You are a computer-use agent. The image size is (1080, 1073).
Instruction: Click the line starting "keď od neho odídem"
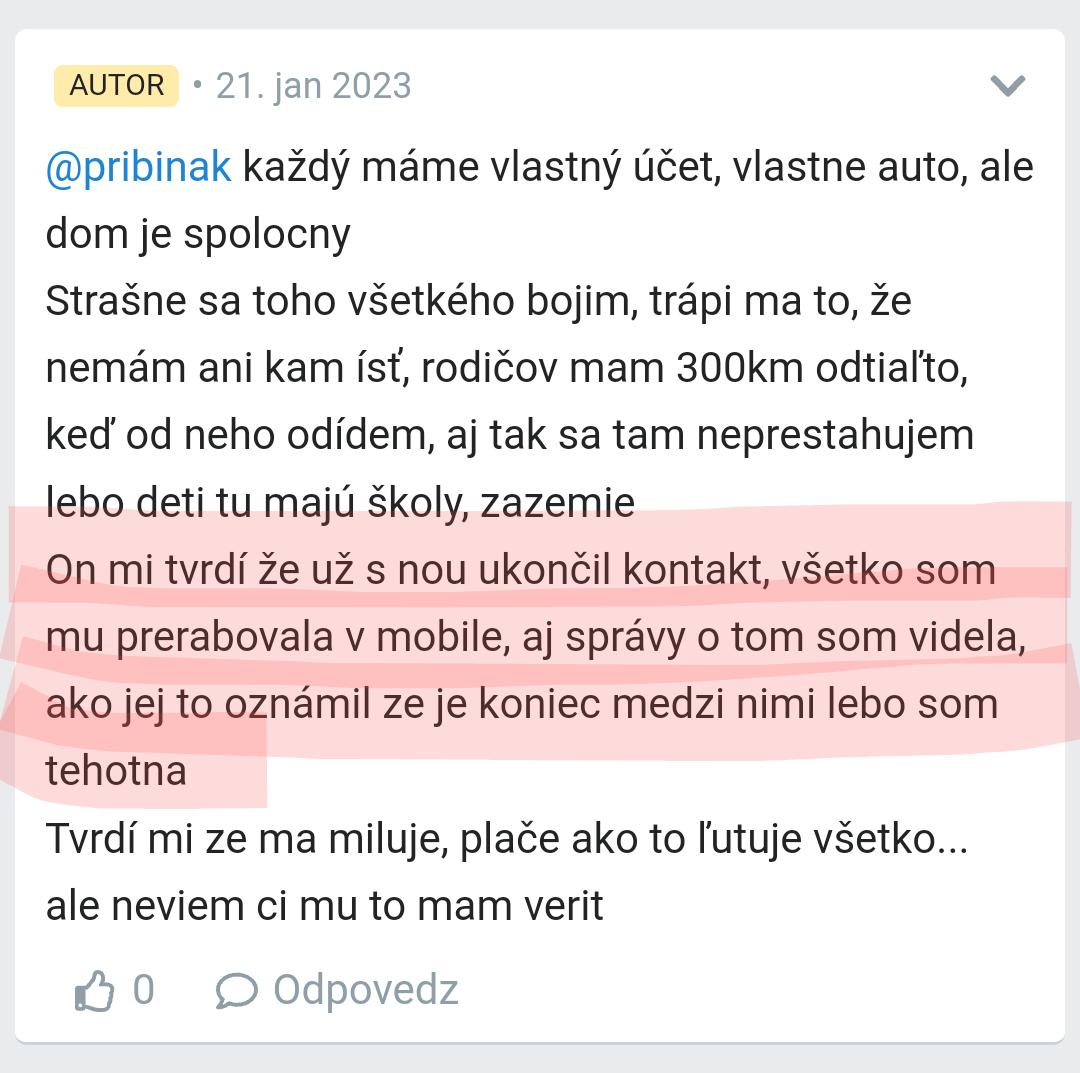click(x=509, y=435)
